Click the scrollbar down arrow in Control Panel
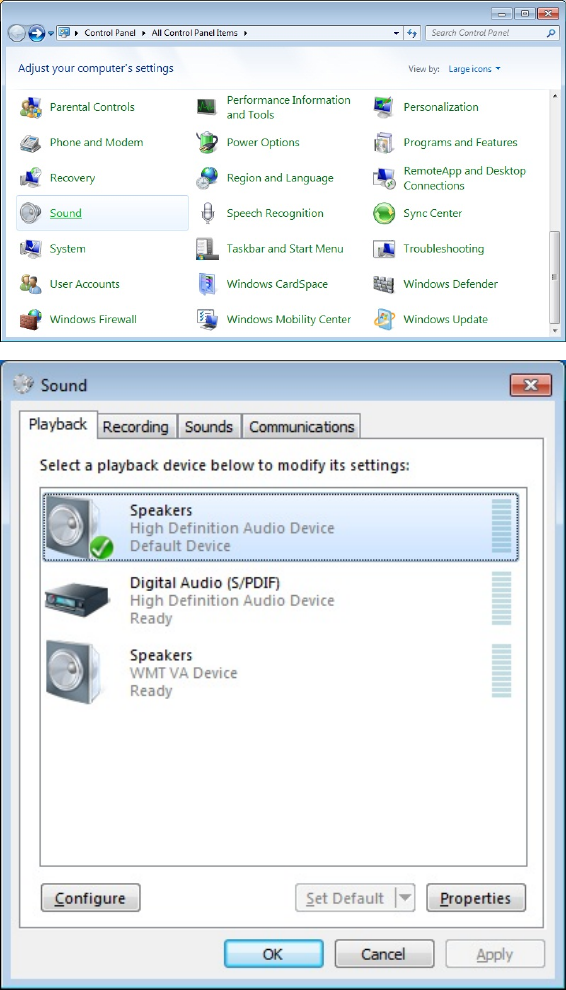This screenshot has width=566, height=990. [x=555, y=330]
